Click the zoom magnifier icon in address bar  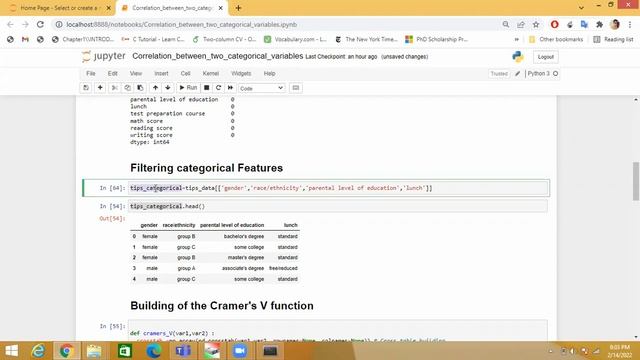[506, 24]
